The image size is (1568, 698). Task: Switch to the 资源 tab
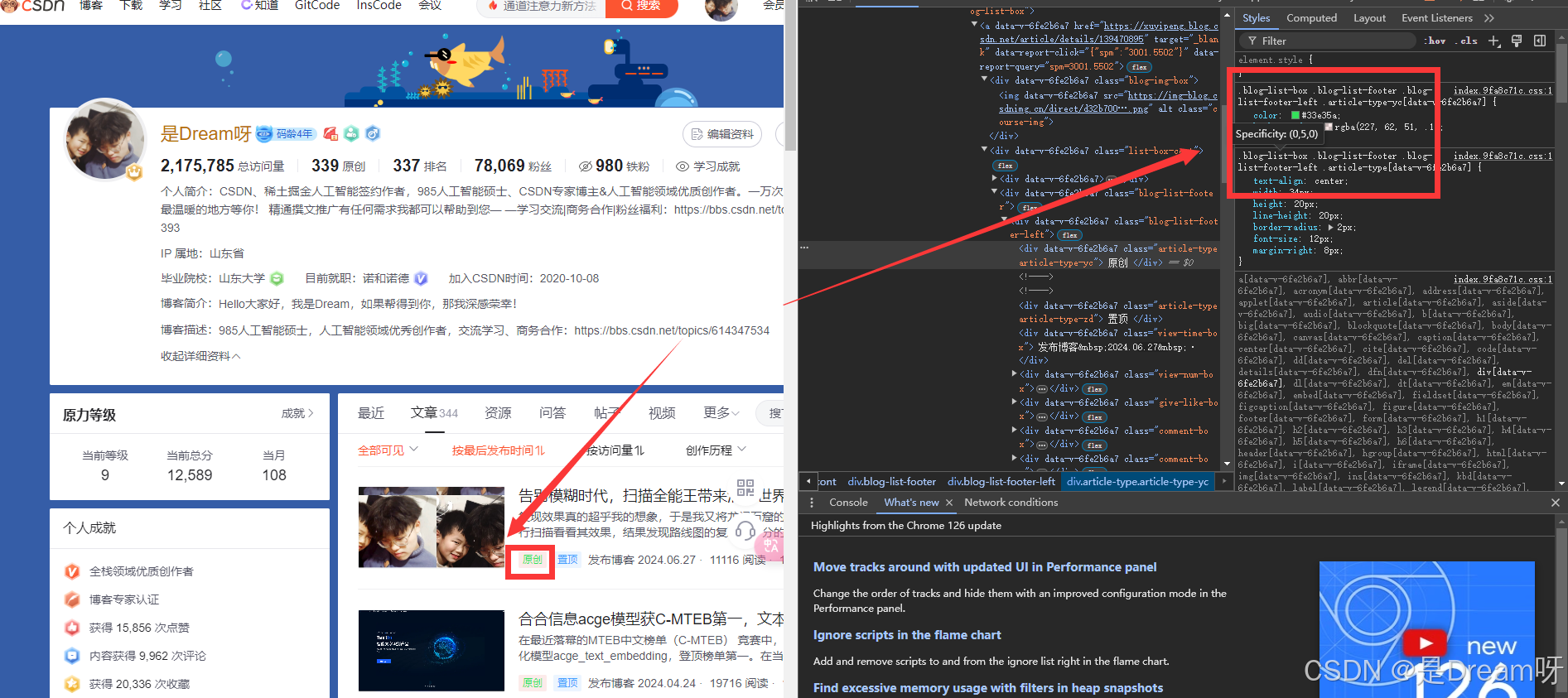point(498,413)
